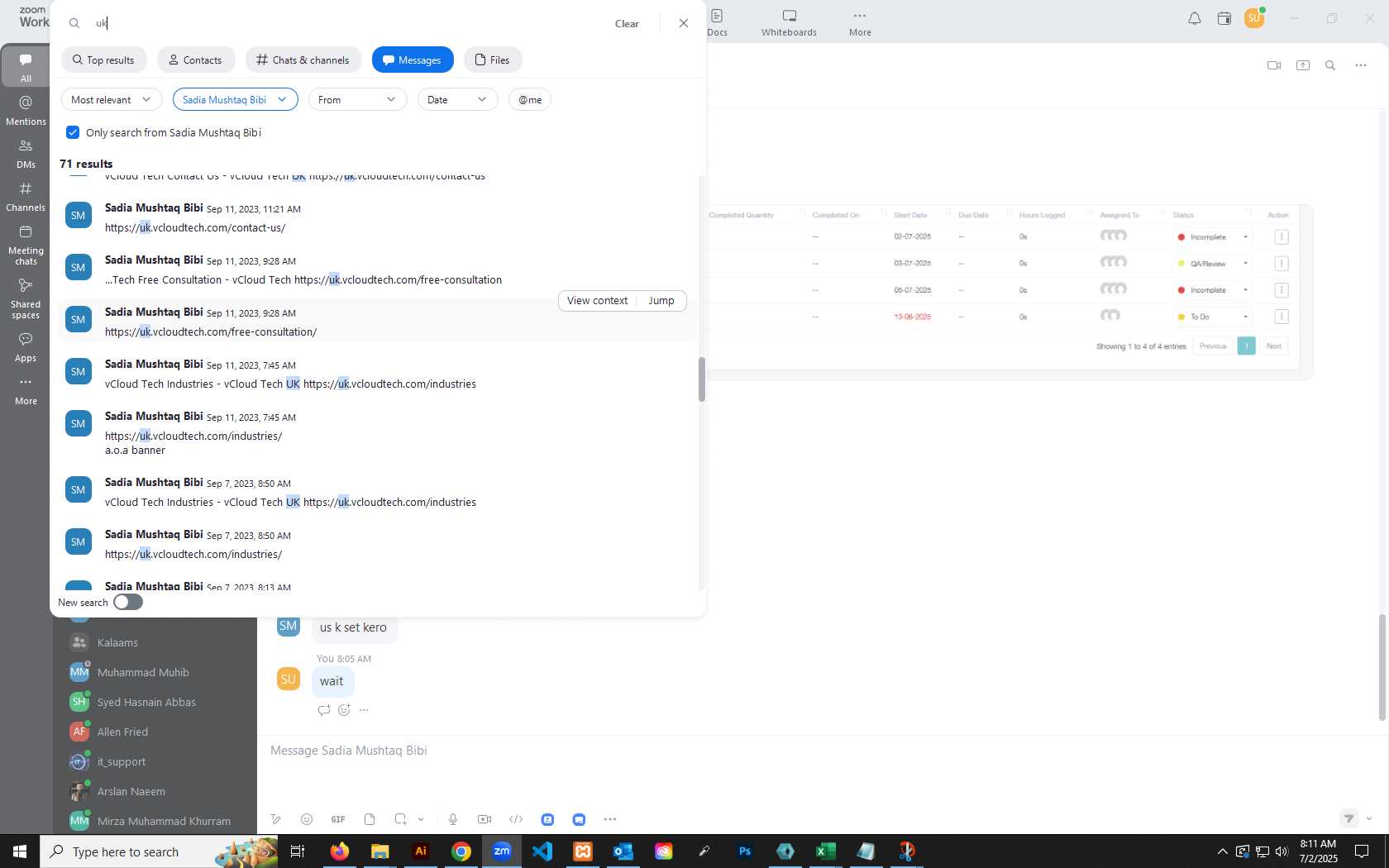Screen dimensions: 1389x868
Task: Open the From filter dropdown
Action: click(357, 99)
